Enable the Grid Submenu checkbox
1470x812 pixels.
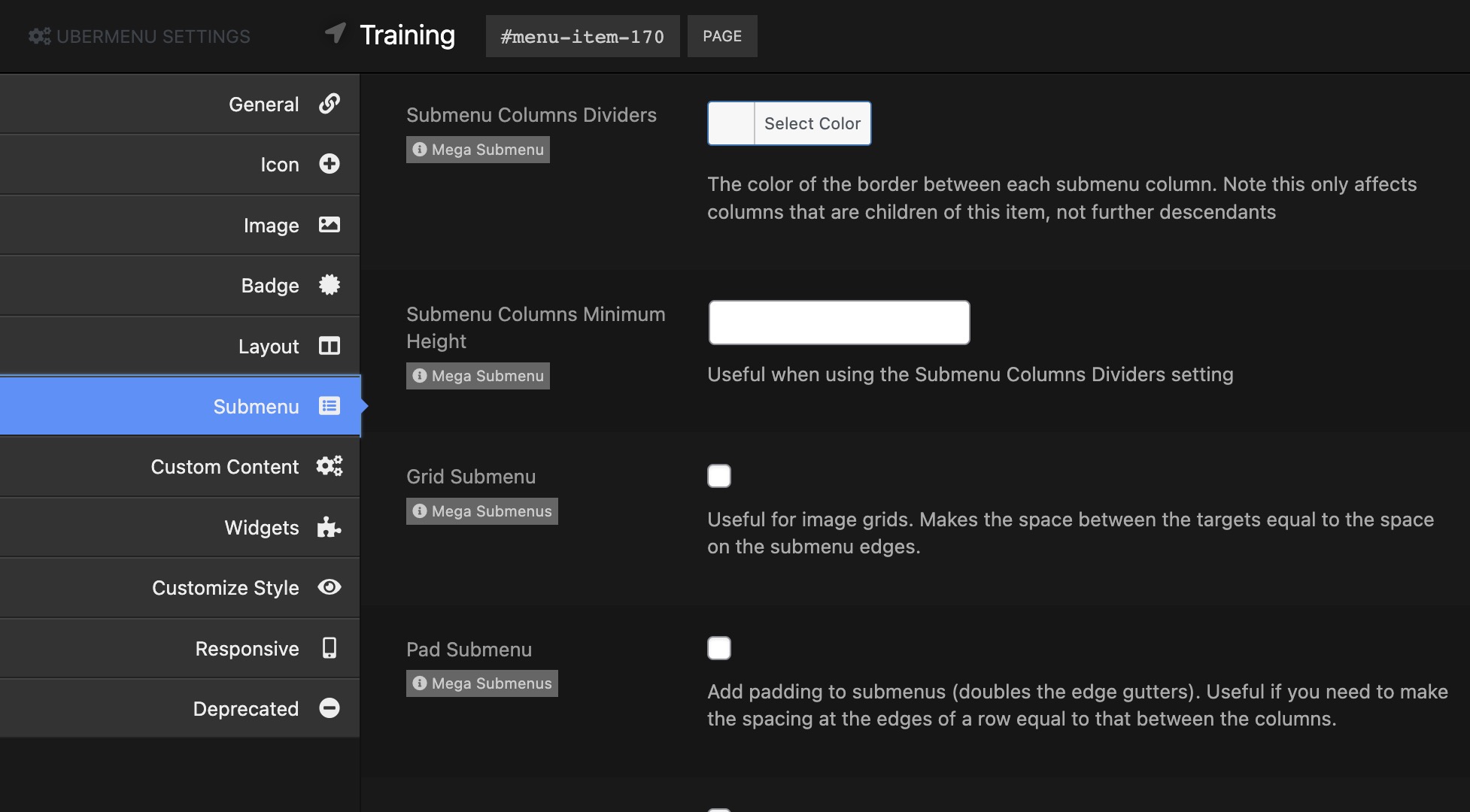pos(718,476)
